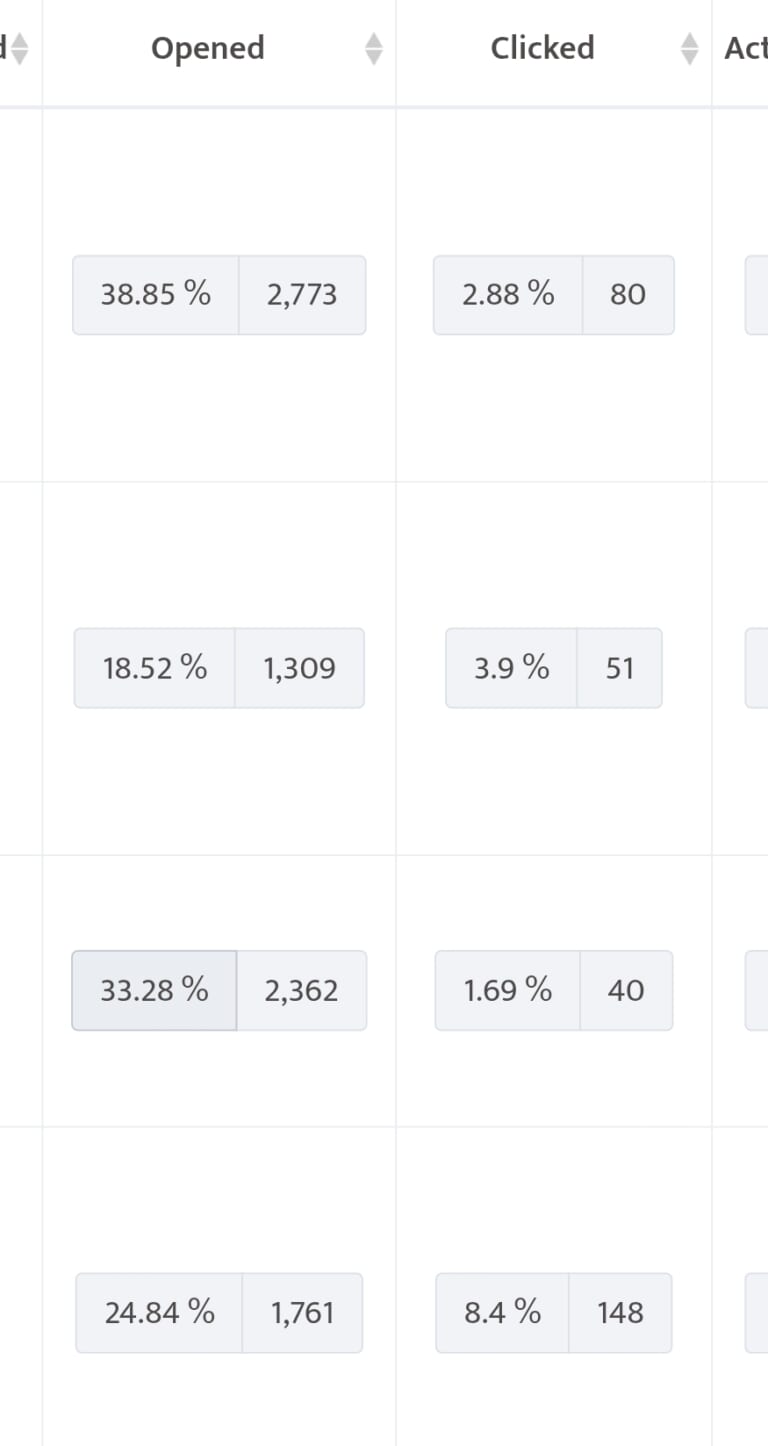The height and width of the screenshot is (1446, 768).
Task: Click the highlighted 33.28 % badge
Action: click(x=154, y=990)
